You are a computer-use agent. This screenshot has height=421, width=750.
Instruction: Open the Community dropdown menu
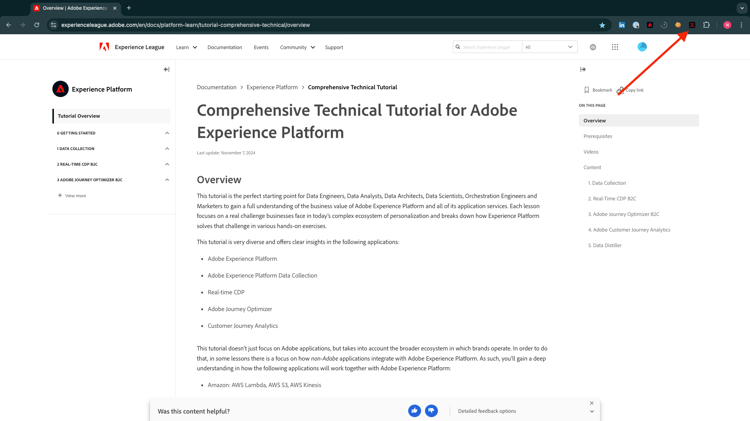click(x=297, y=47)
